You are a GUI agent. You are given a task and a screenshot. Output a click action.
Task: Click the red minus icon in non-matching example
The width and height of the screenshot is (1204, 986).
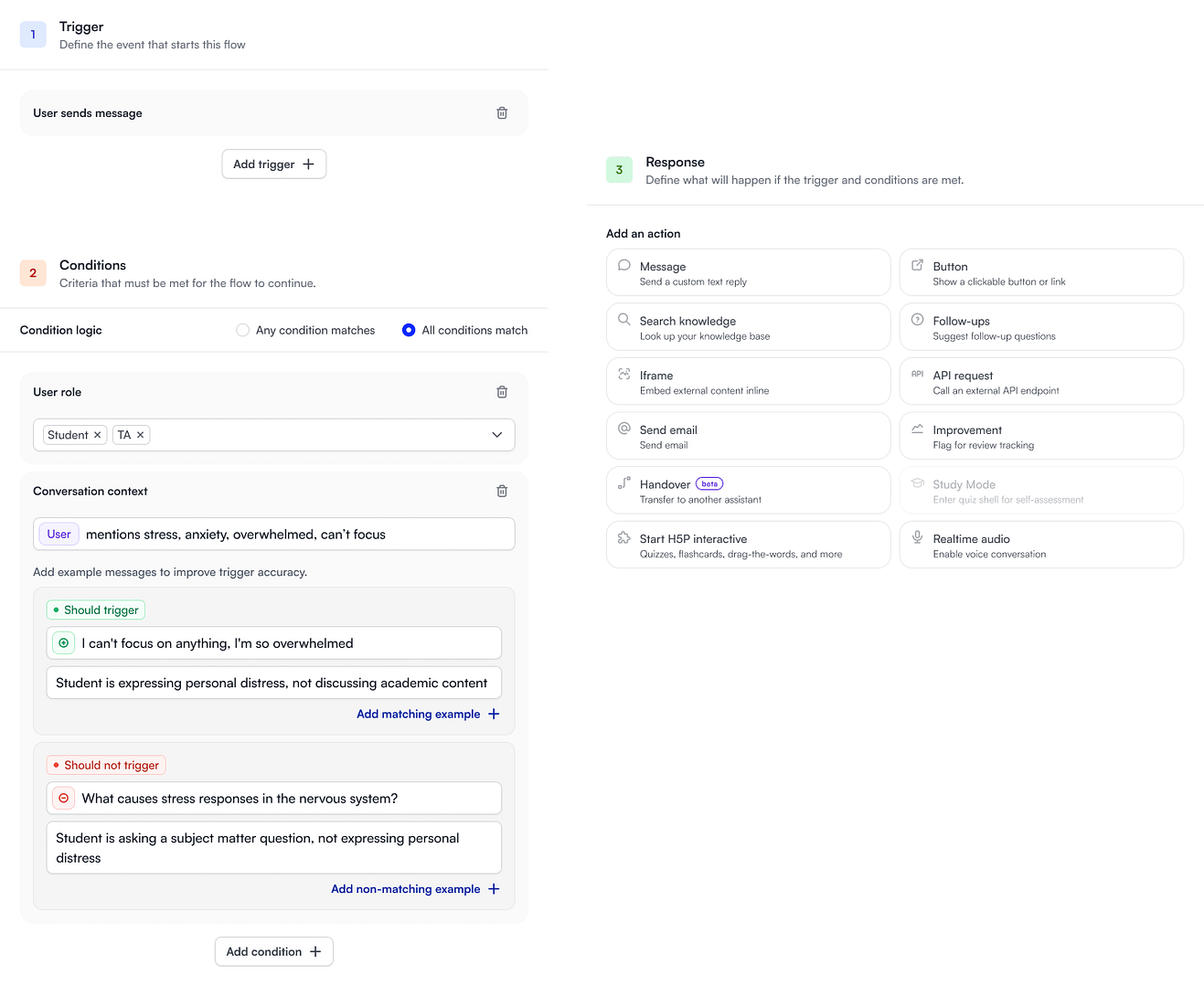pos(64,799)
